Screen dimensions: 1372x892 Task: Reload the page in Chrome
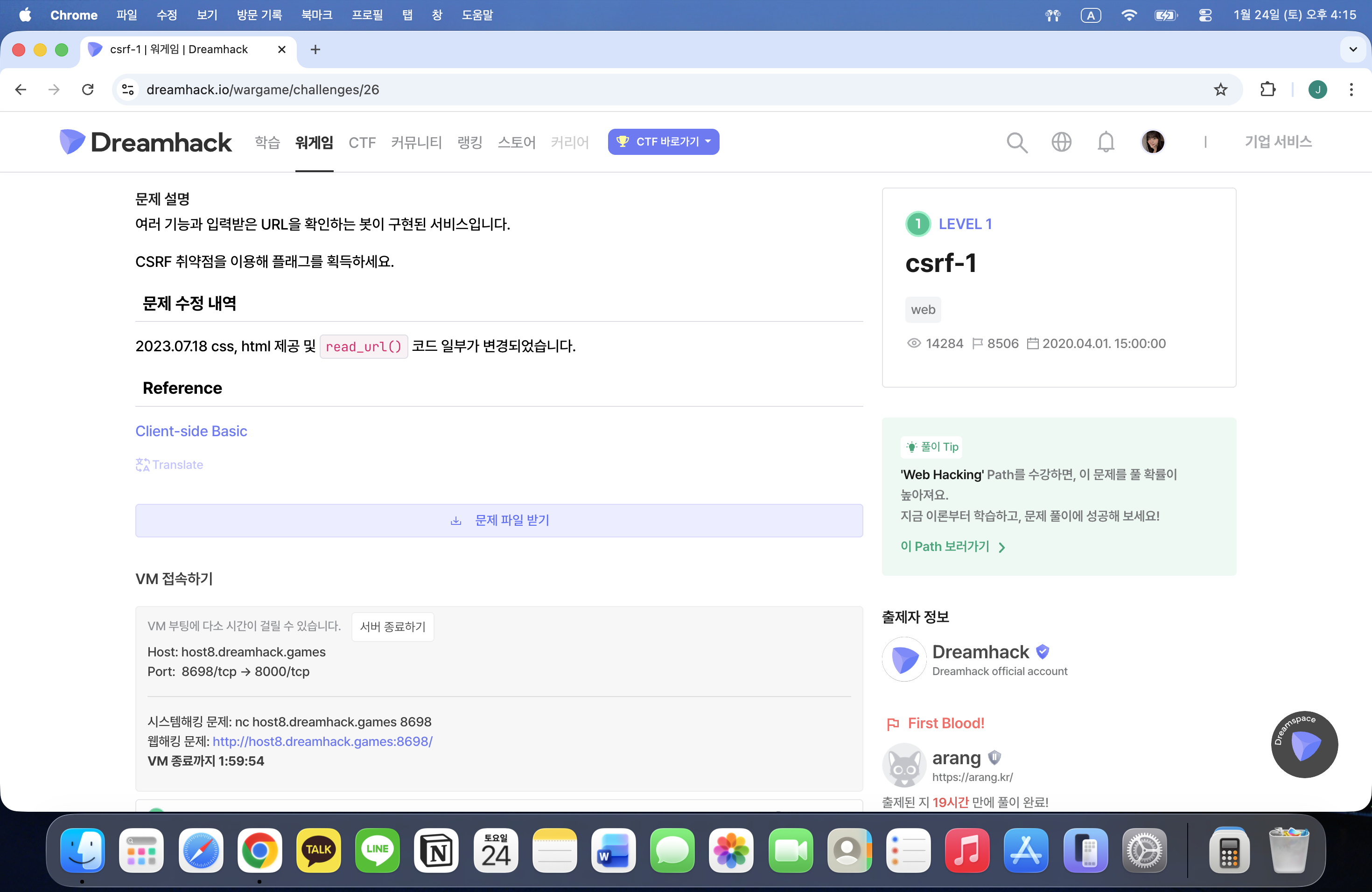click(x=88, y=89)
